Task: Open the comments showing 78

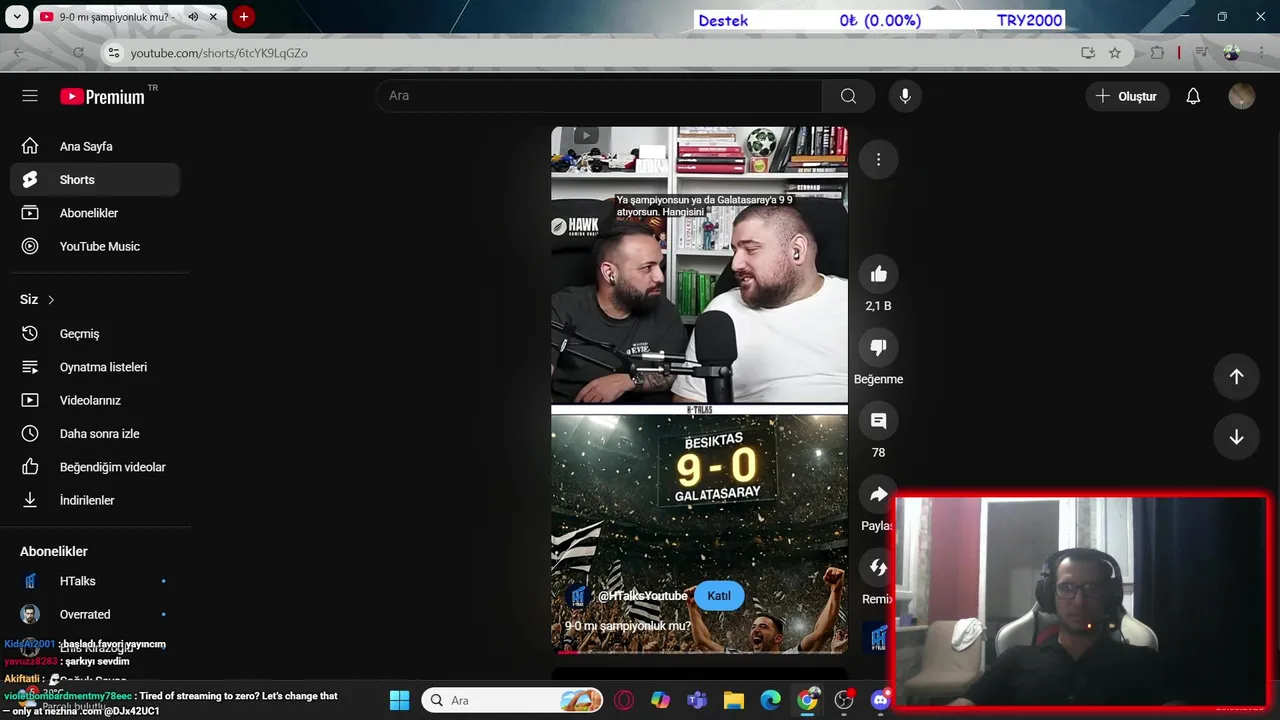Action: point(878,421)
